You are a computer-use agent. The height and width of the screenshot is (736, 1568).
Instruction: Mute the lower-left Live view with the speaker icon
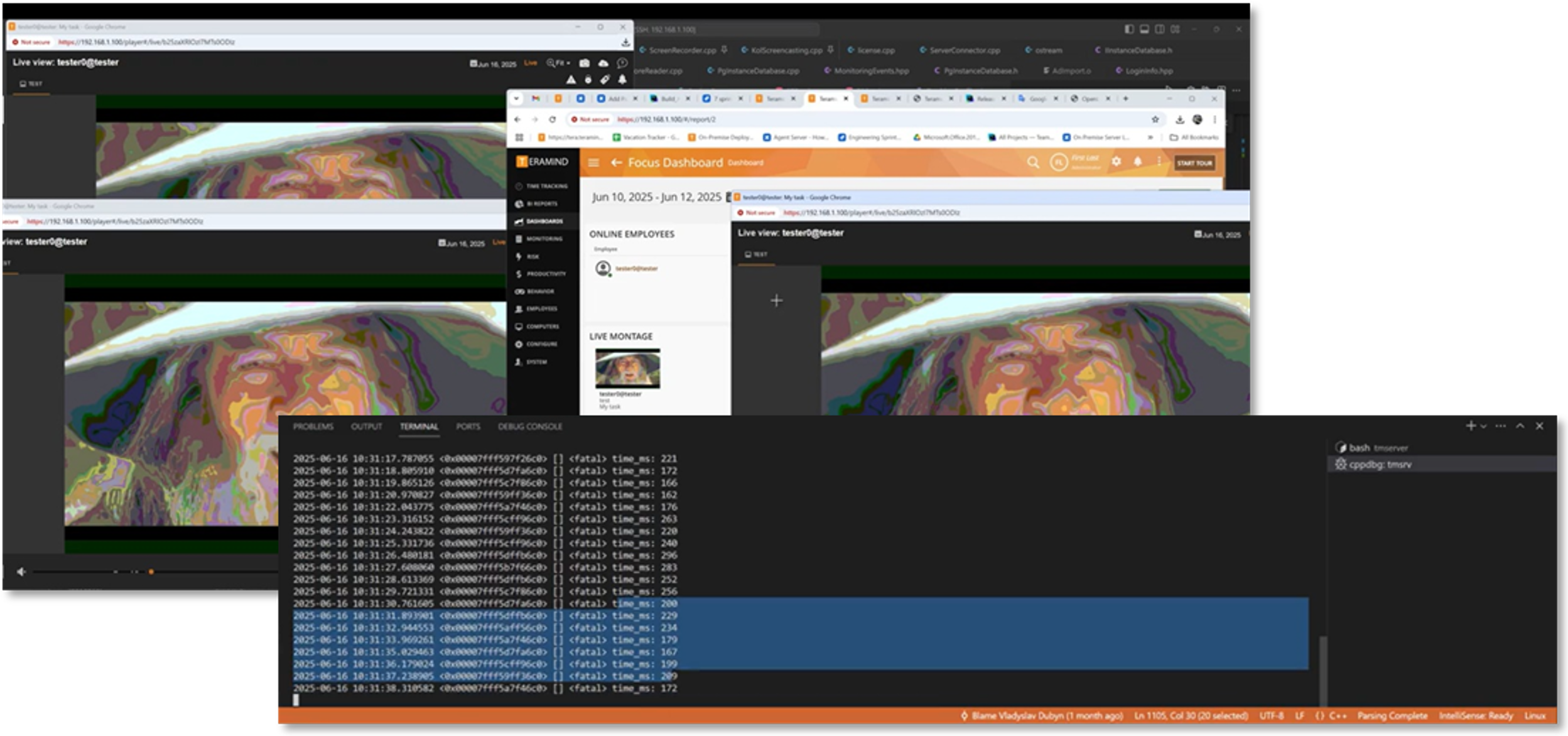tap(21, 571)
